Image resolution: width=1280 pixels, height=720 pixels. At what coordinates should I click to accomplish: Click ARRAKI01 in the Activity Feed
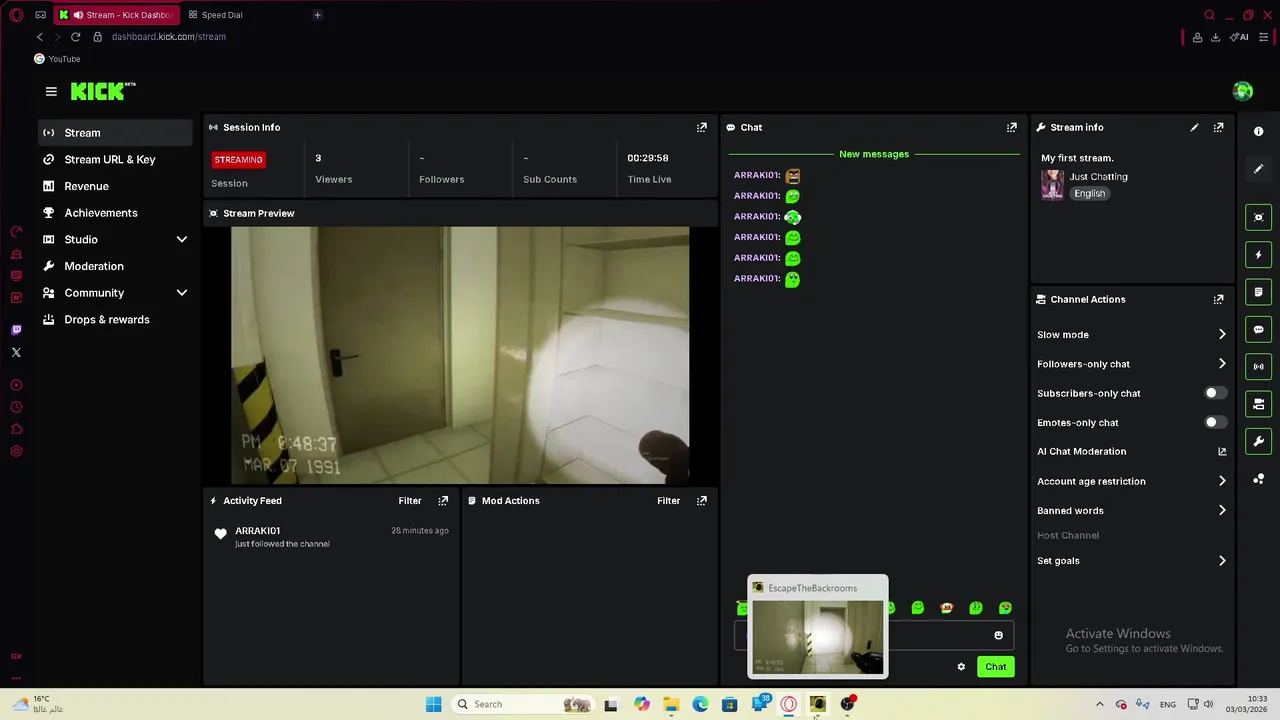(x=258, y=531)
